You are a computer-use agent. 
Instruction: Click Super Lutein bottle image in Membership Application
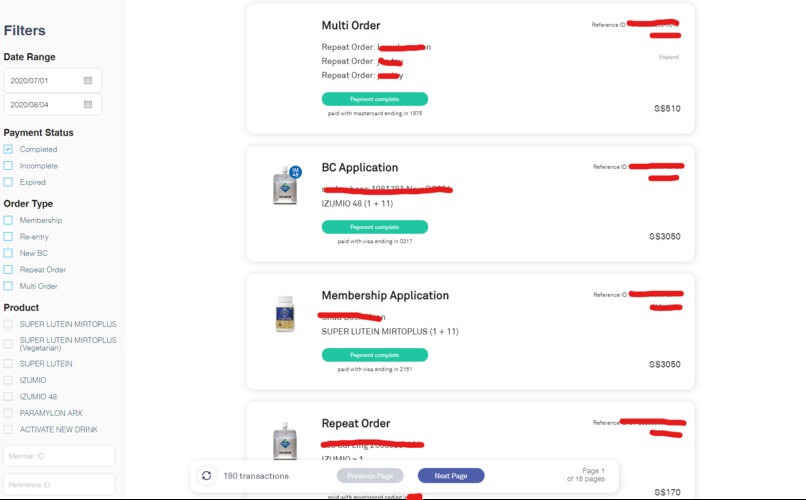[x=285, y=313]
